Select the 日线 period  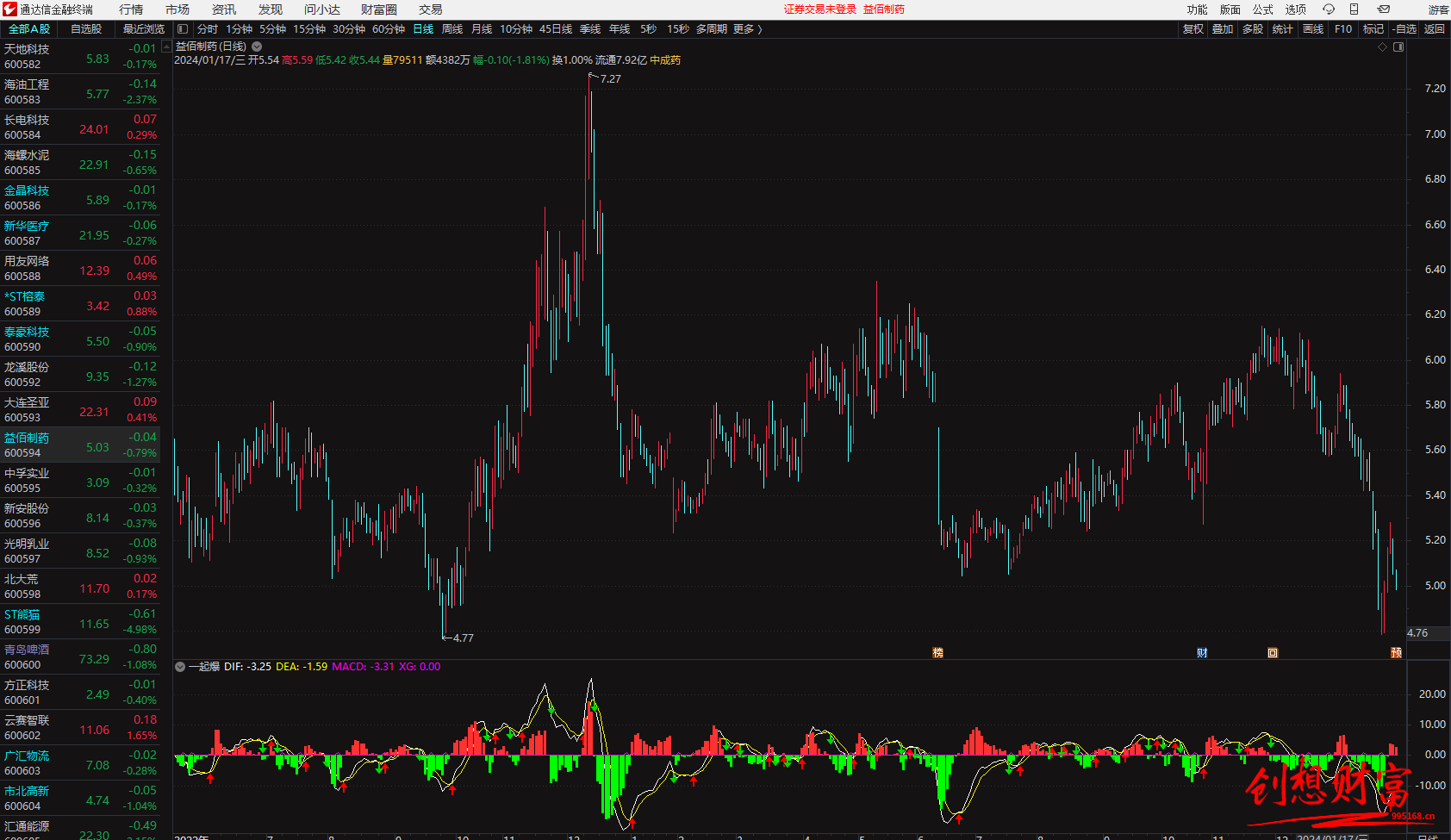click(x=423, y=29)
